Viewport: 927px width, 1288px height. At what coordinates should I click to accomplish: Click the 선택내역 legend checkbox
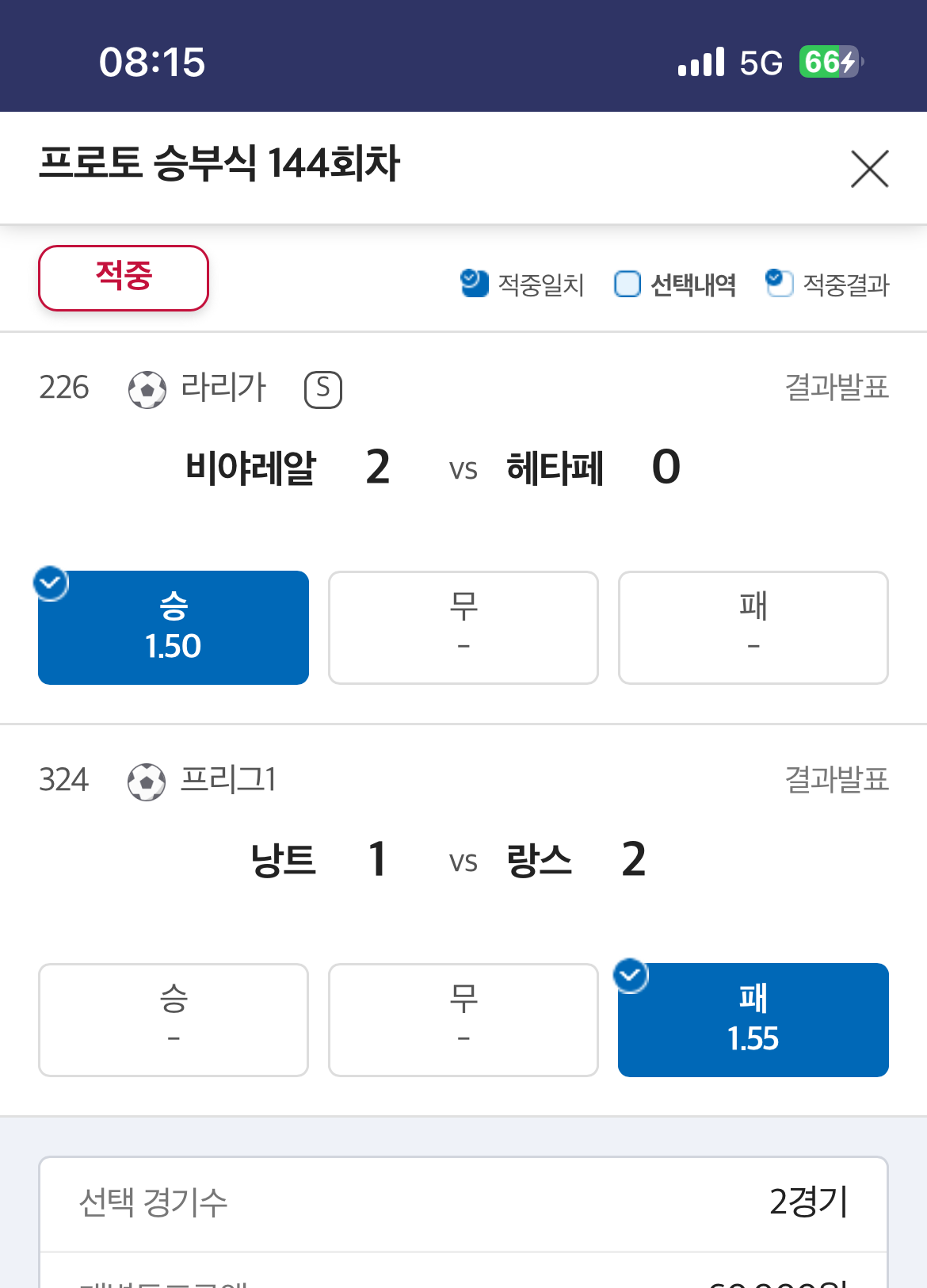click(x=627, y=284)
